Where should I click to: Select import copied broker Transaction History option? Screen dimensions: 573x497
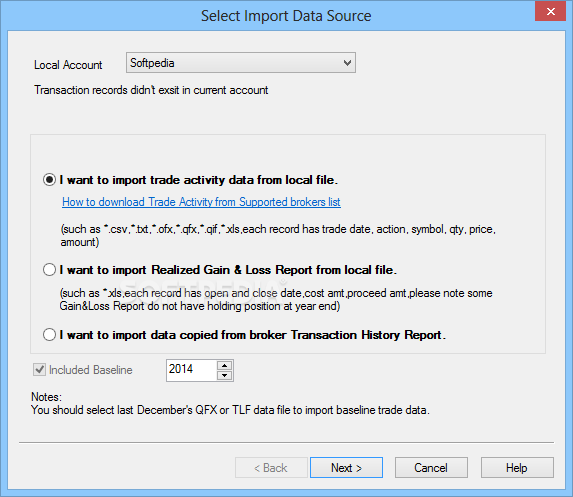coord(49,335)
